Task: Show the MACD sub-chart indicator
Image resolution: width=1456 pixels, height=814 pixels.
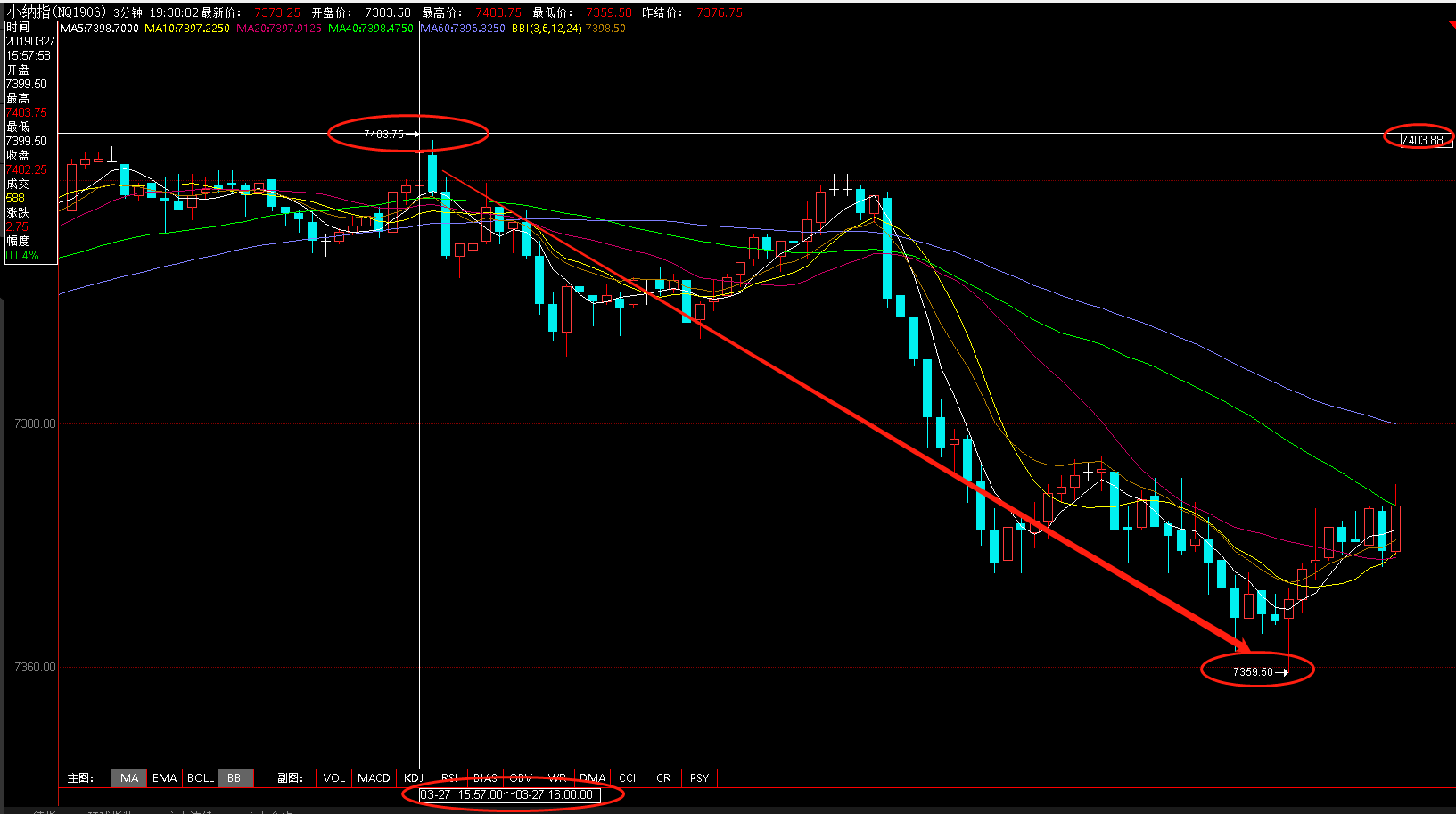Action: (x=374, y=778)
